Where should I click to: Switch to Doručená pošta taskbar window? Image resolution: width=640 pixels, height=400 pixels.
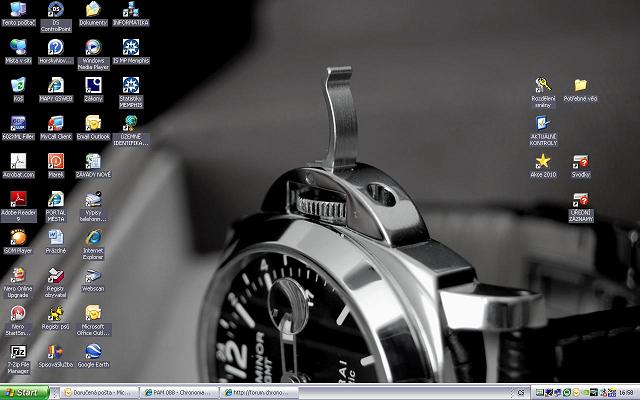pos(100,393)
